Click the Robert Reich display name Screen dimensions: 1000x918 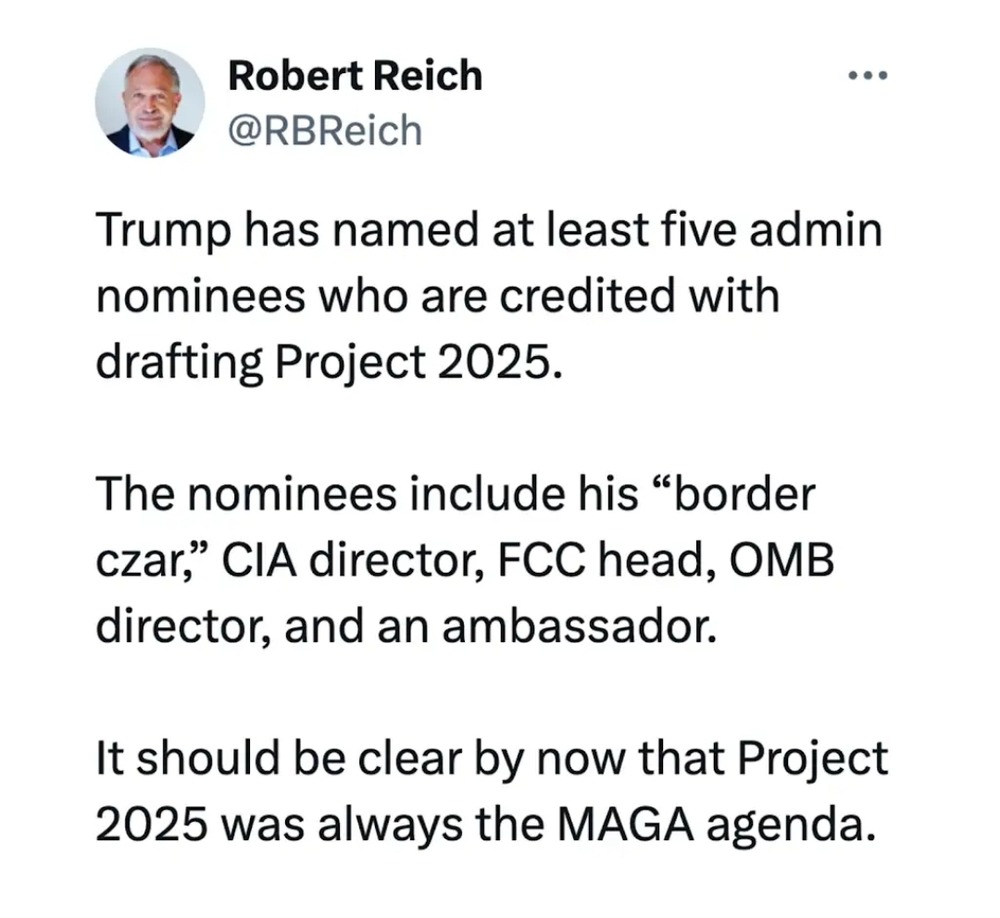[x=355, y=75]
